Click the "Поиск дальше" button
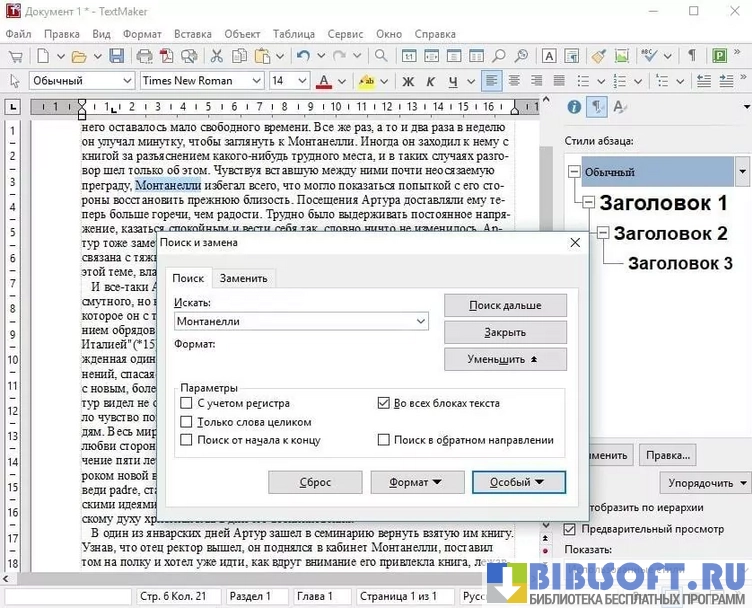 click(505, 305)
